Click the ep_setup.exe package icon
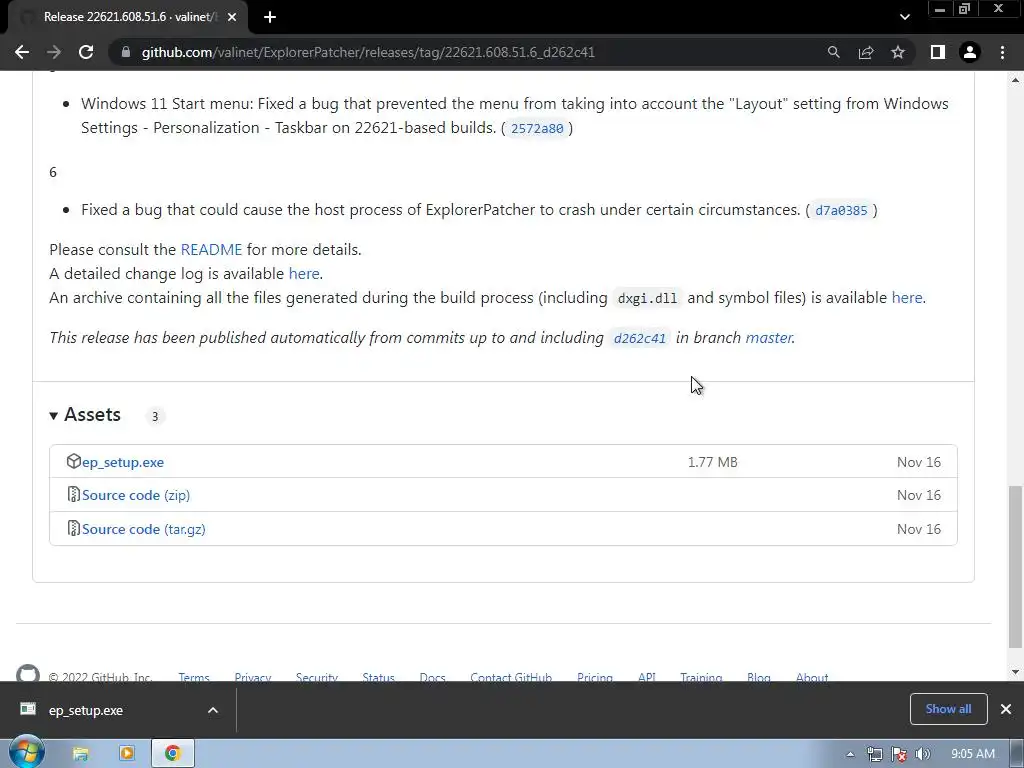 pos(73,461)
